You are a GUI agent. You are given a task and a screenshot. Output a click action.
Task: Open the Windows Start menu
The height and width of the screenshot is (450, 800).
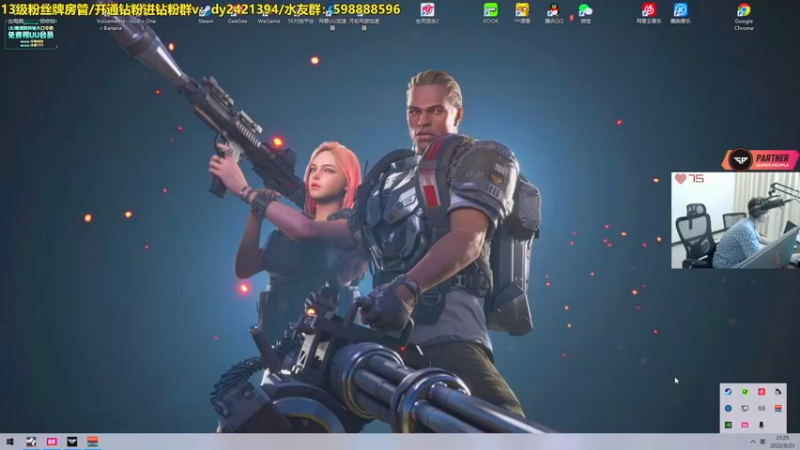coord(10,441)
